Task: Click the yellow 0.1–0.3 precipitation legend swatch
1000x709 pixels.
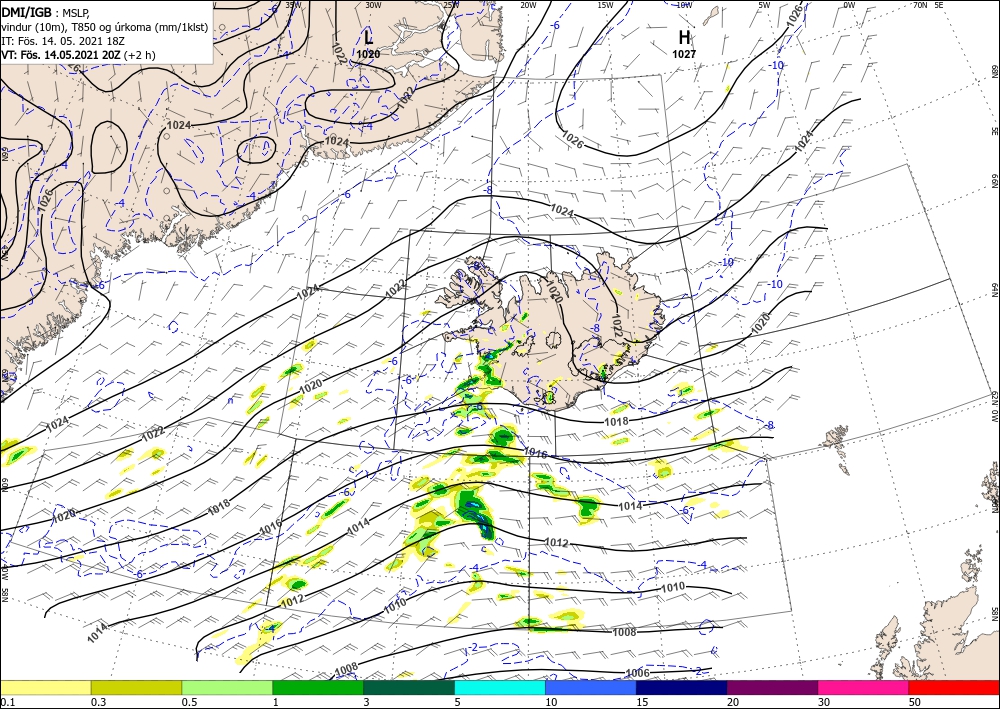Action: click(x=46, y=688)
